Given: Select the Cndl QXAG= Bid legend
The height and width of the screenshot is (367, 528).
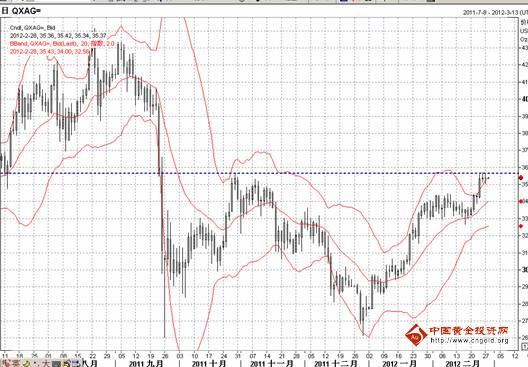Looking at the screenshot, I should [32, 28].
